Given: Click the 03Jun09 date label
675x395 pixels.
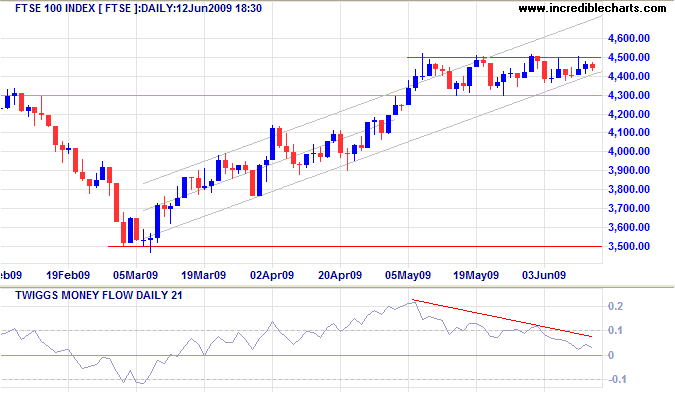Looking at the screenshot, I should 544,275.
